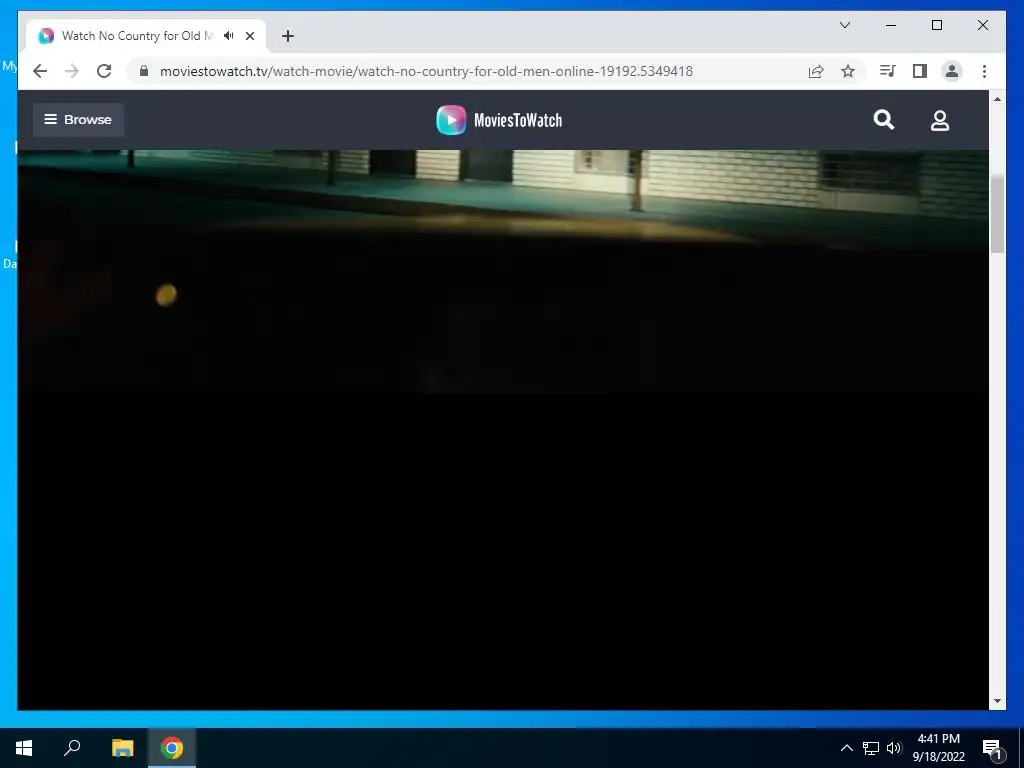
Task: Minimize the Chrome window
Action: (891, 25)
